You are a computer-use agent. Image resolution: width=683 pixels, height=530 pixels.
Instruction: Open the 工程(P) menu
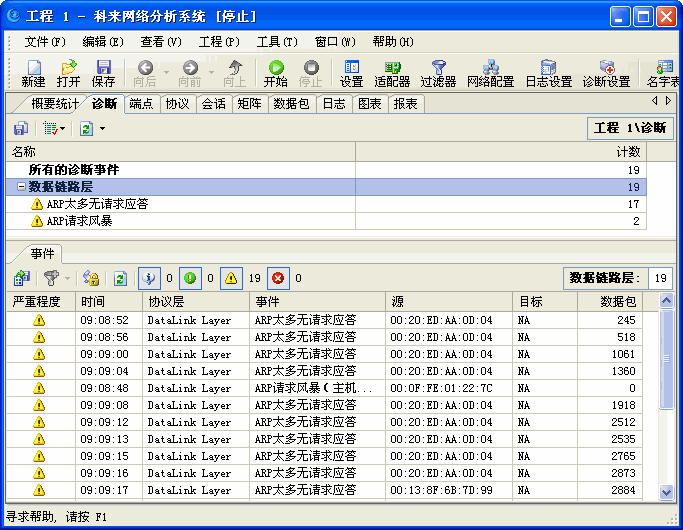(219, 42)
